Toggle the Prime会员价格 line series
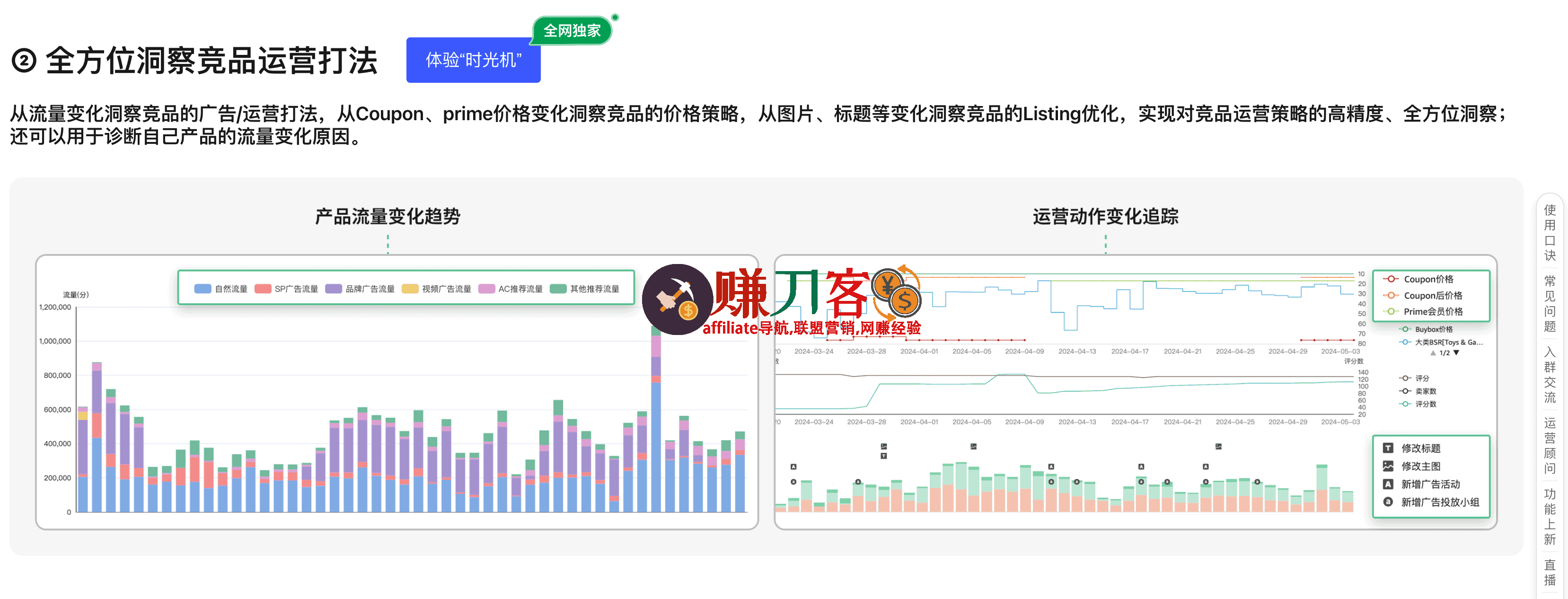The image size is (1568, 599). (1423, 311)
